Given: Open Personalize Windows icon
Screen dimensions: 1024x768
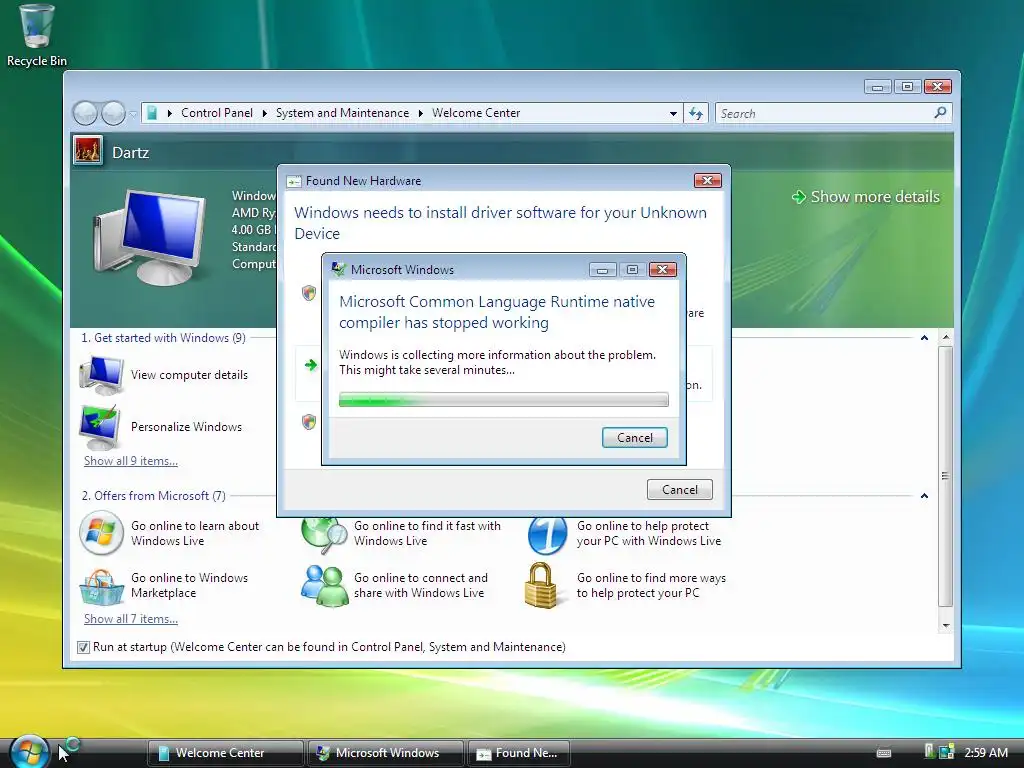Looking at the screenshot, I should (100, 427).
